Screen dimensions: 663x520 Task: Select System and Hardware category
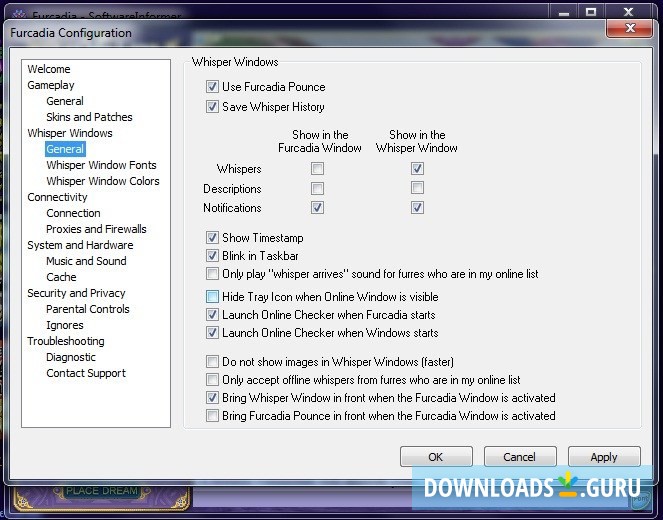pyautogui.click(x=80, y=245)
